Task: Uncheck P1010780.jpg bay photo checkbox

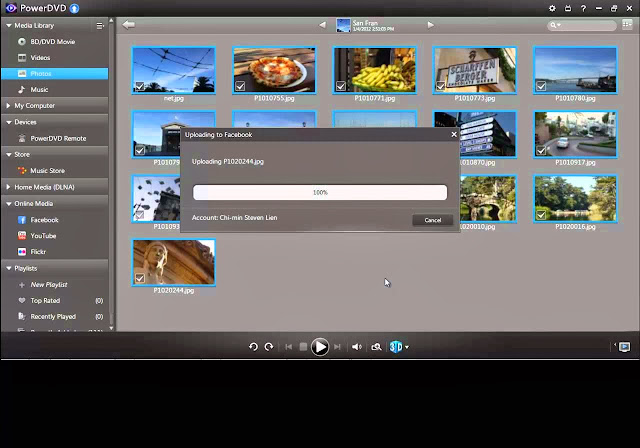Action: coord(541,86)
